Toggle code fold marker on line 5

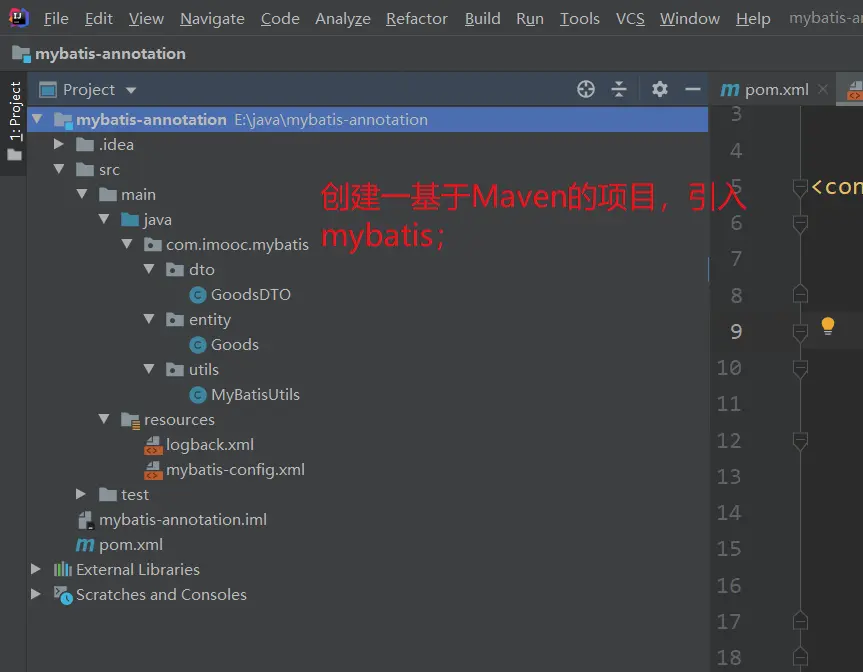799,187
